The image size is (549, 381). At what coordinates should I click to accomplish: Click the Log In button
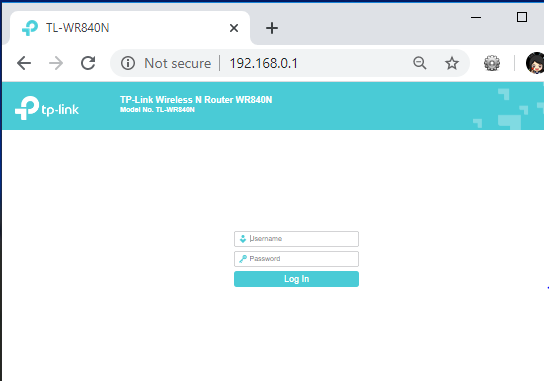(x=296, y=279)
